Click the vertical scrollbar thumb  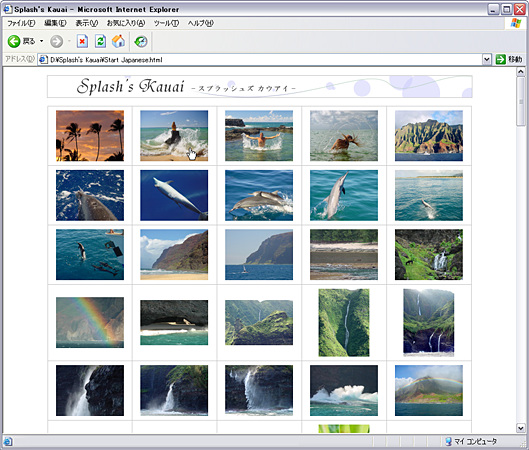(x=521, y=101)
